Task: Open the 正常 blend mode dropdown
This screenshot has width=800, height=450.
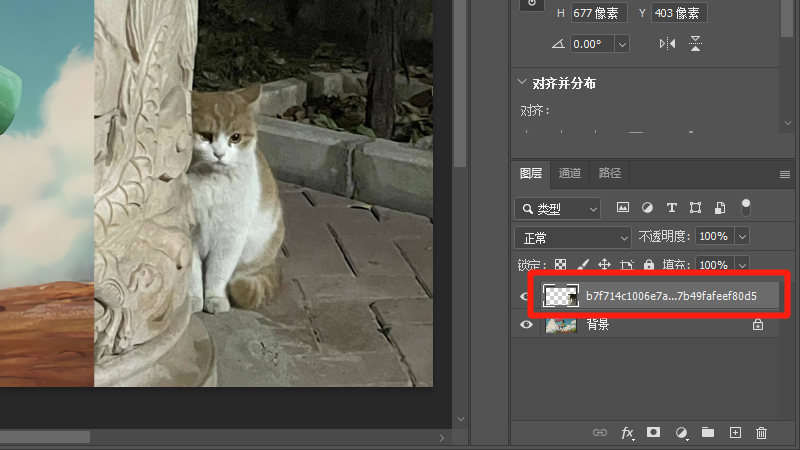Action: (572, 237)
